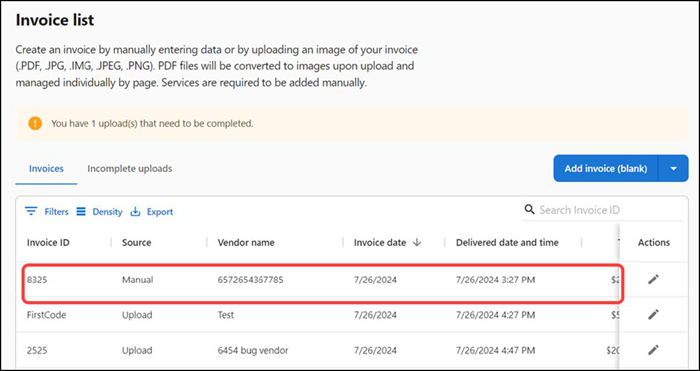
Task: Change the table Density
Action: [x=99, y=212]
